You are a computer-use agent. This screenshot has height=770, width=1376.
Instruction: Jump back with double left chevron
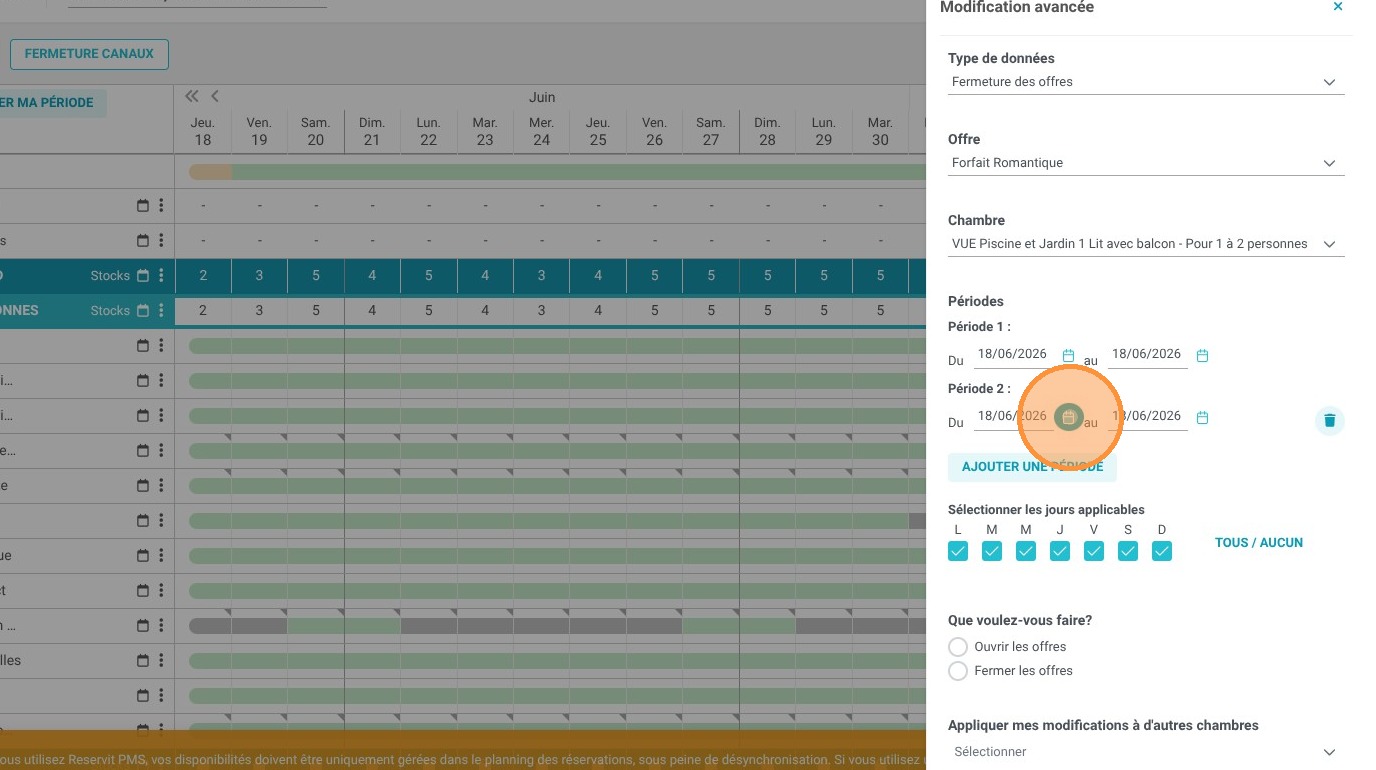tap(192, 96)
